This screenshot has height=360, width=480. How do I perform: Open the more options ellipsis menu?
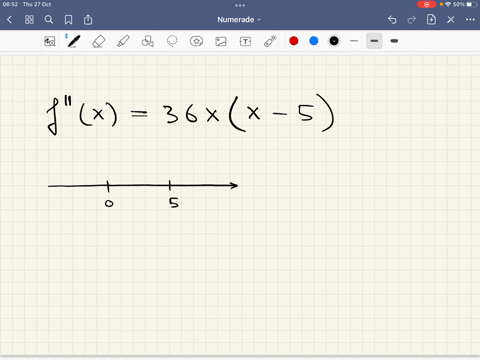[x=470, y=20]
